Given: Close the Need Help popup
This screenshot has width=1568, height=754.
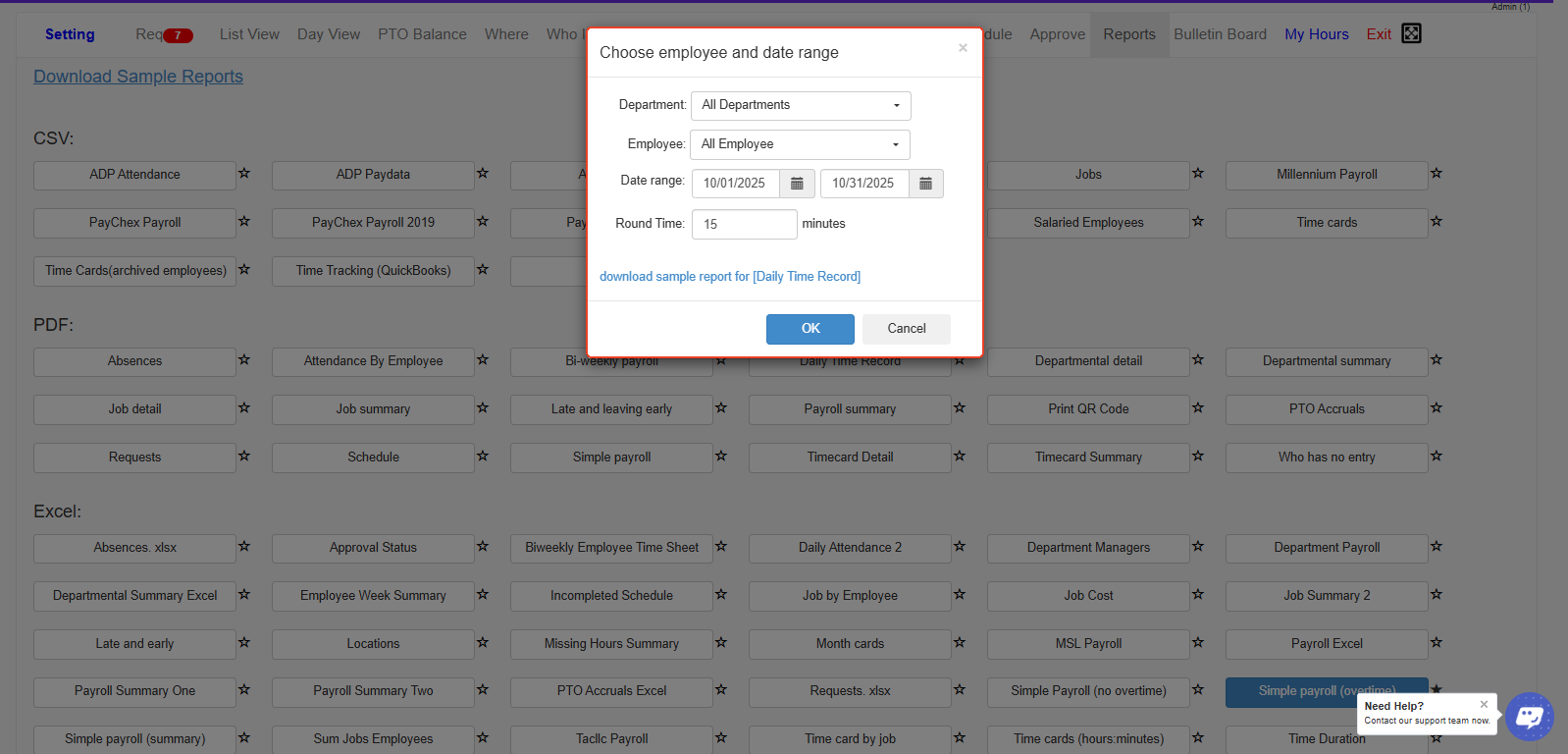Looking at the screenshot, I should 1484,704.
